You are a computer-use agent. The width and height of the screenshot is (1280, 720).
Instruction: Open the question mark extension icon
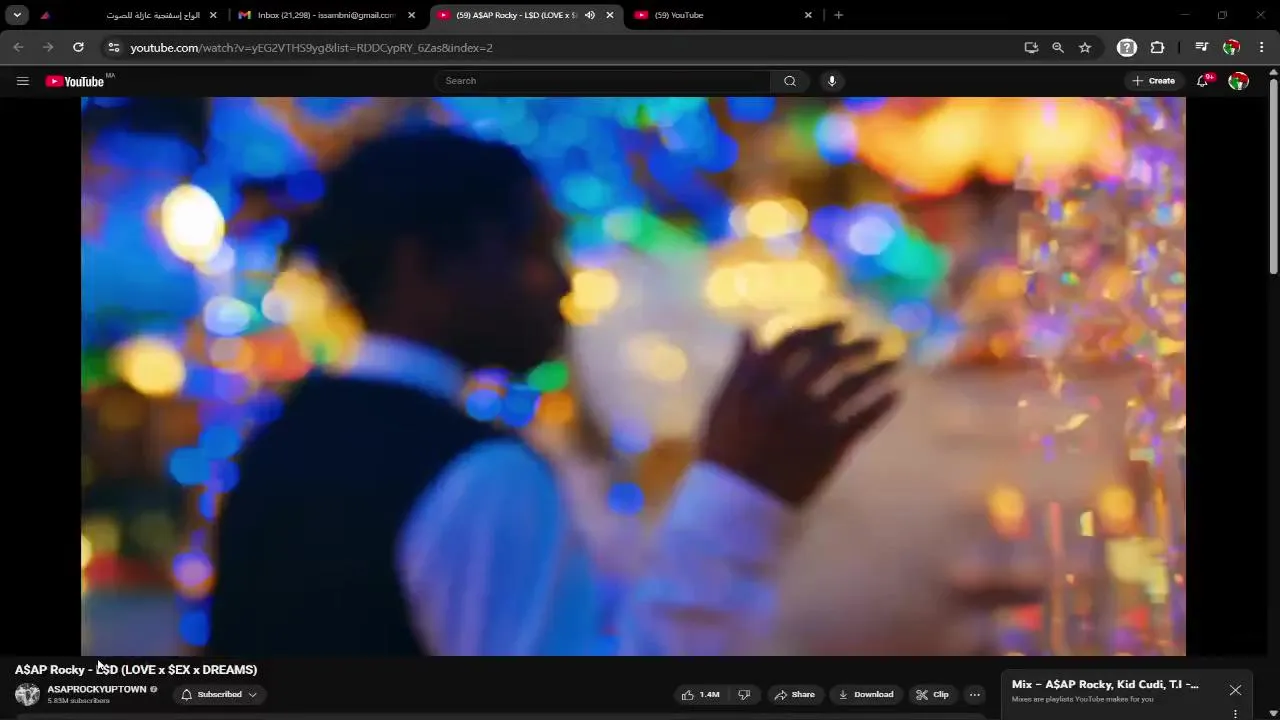tap(1127, 47)
